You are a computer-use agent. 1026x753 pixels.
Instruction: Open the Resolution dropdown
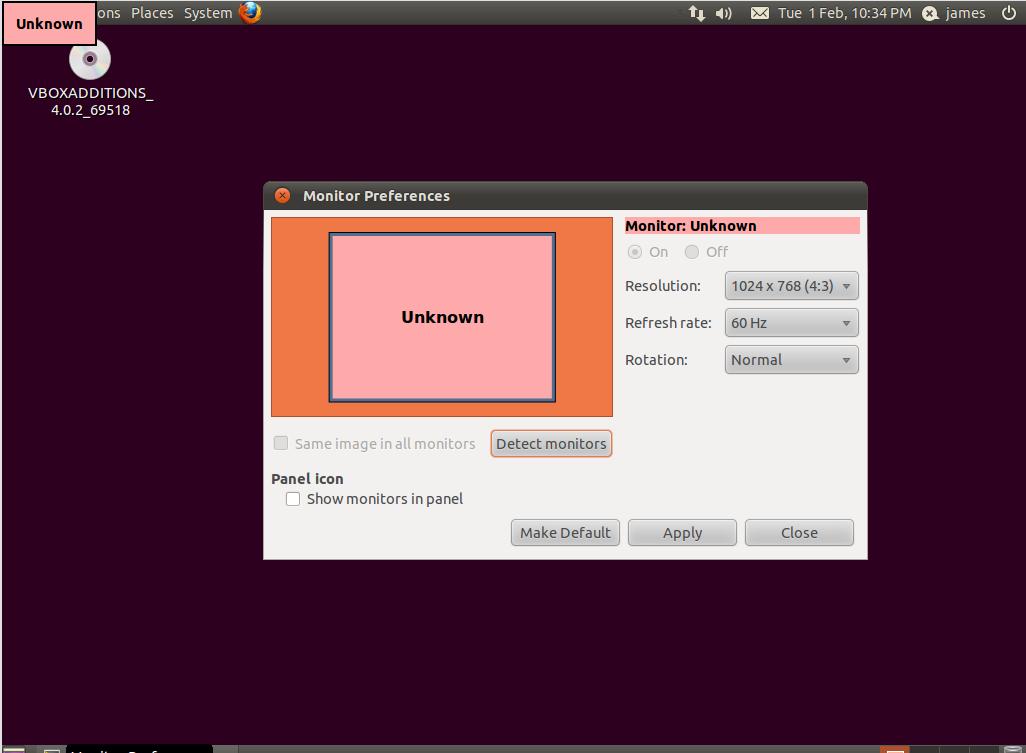click(x=791, y=286)
